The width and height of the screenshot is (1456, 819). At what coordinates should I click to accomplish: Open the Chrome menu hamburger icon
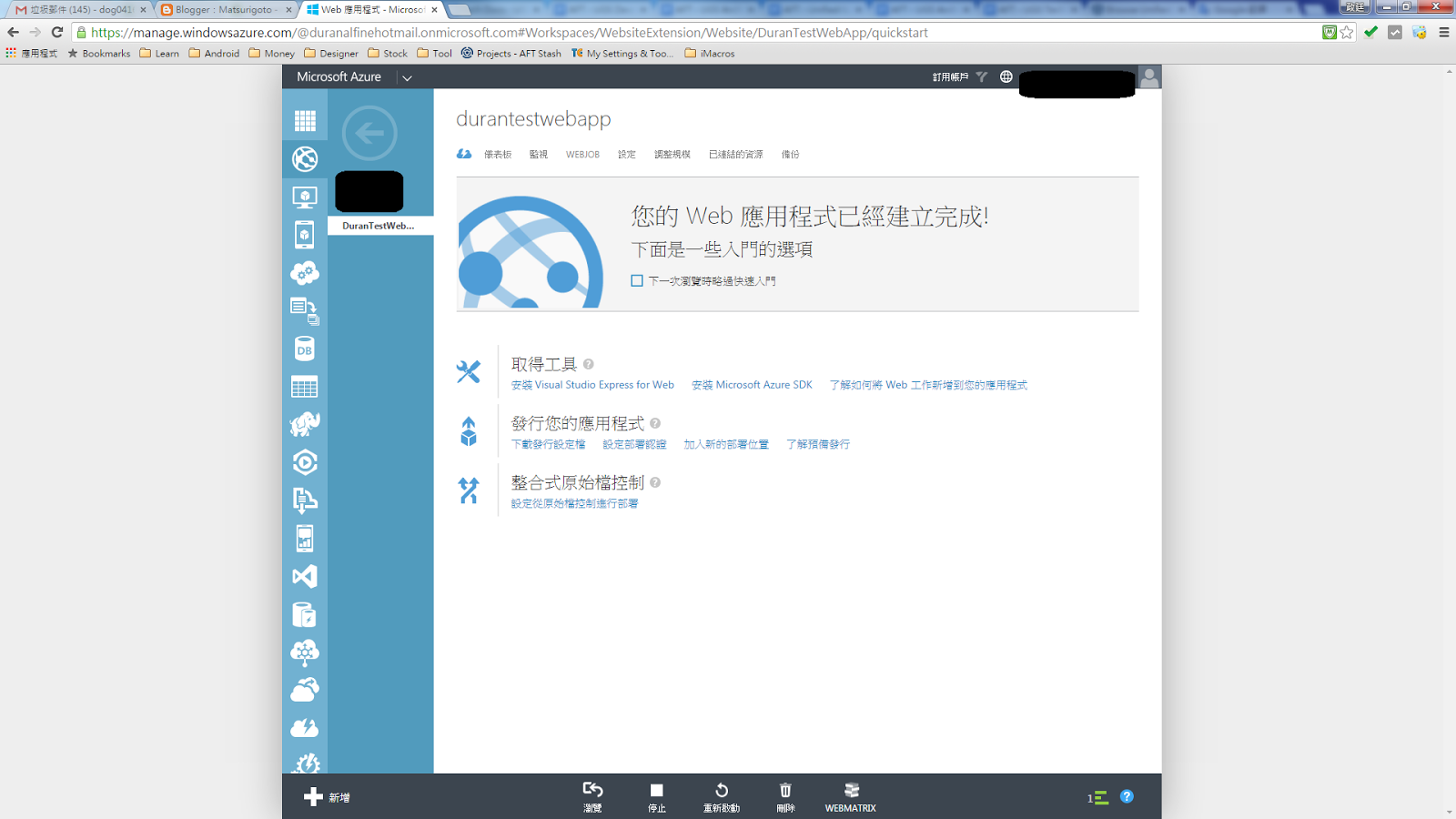1444,33
